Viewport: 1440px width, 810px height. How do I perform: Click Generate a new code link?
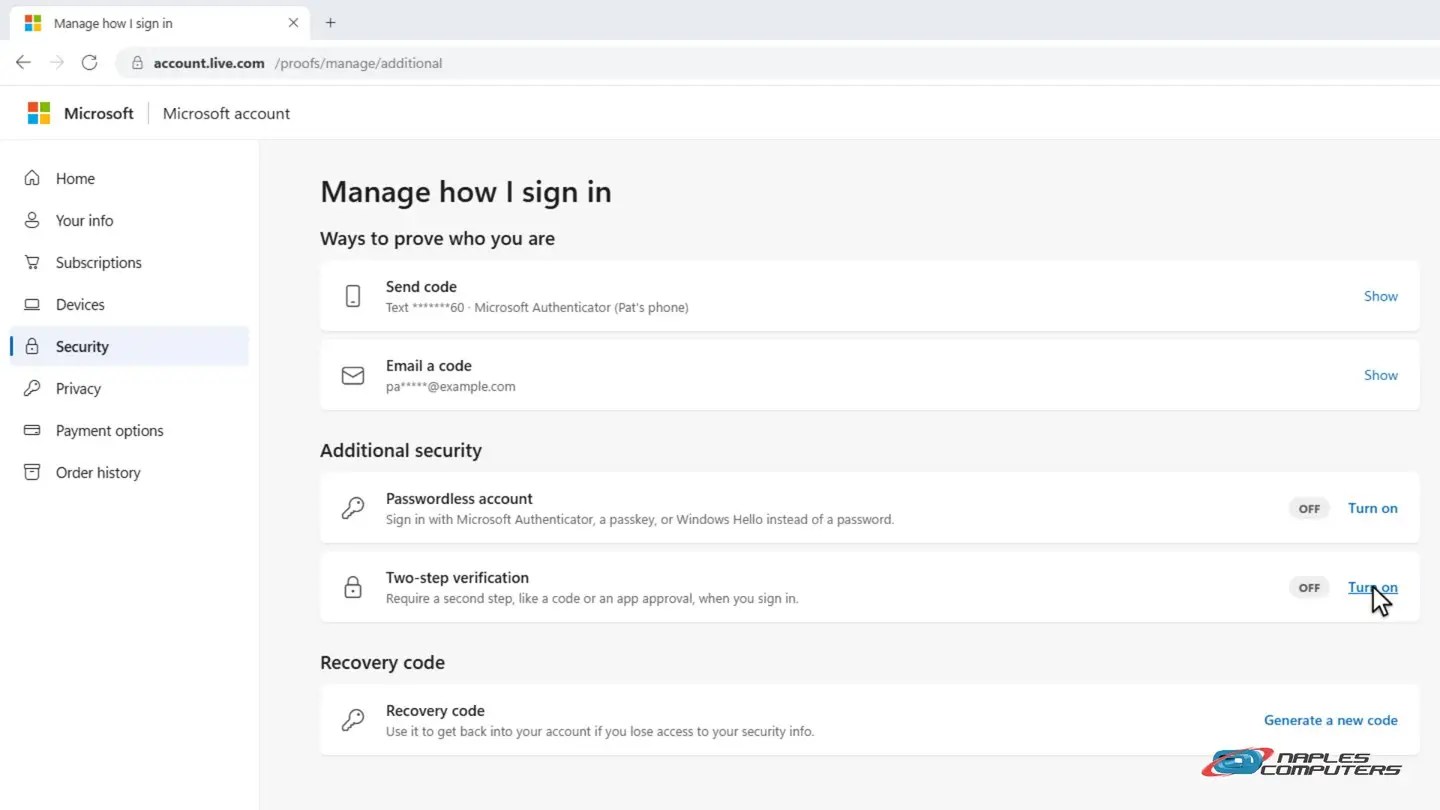click(x=1331, y=720)
